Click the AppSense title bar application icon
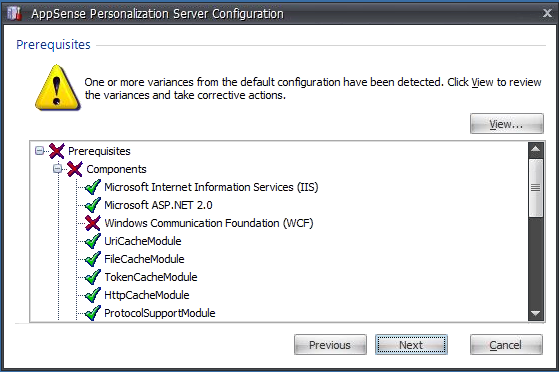This screenshot has width=559, height=372. [x=15, y=14]
